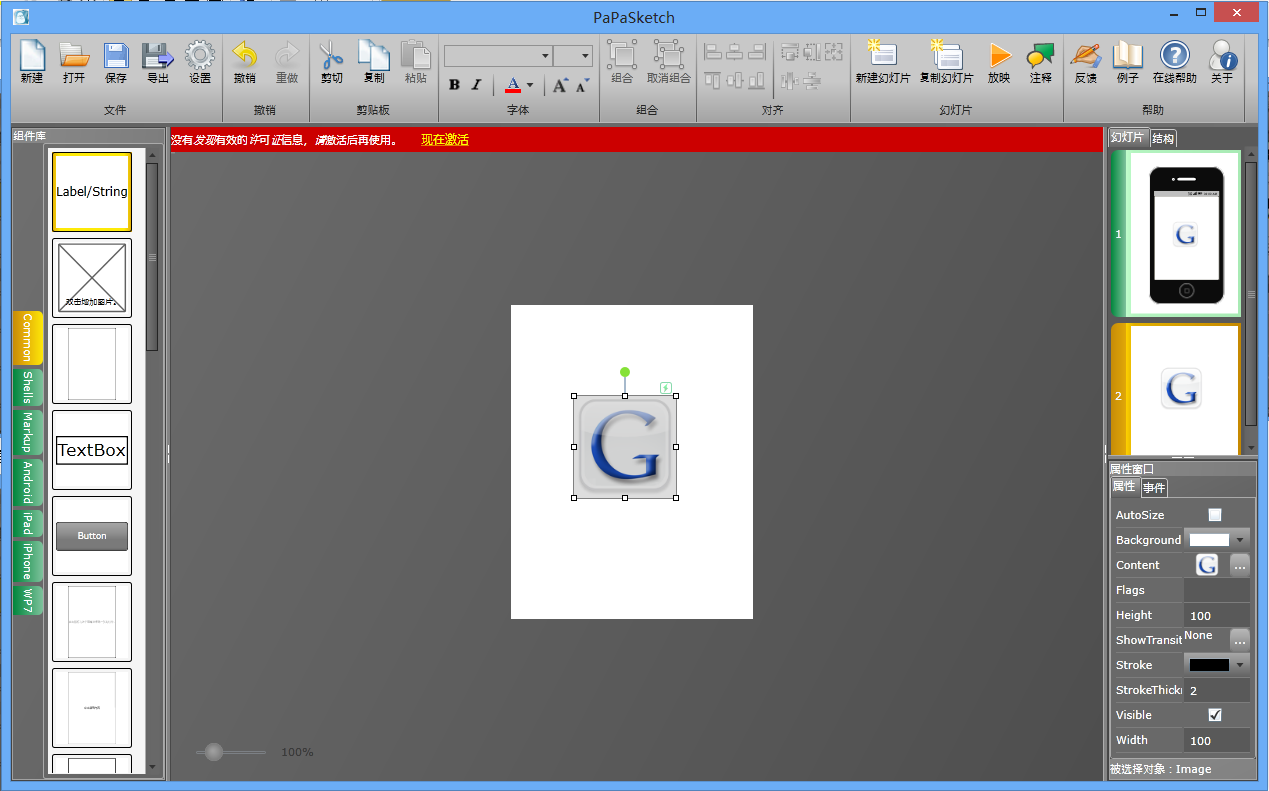Click the Width value field
This screenshot has height=791, width=1269.
1217,740
